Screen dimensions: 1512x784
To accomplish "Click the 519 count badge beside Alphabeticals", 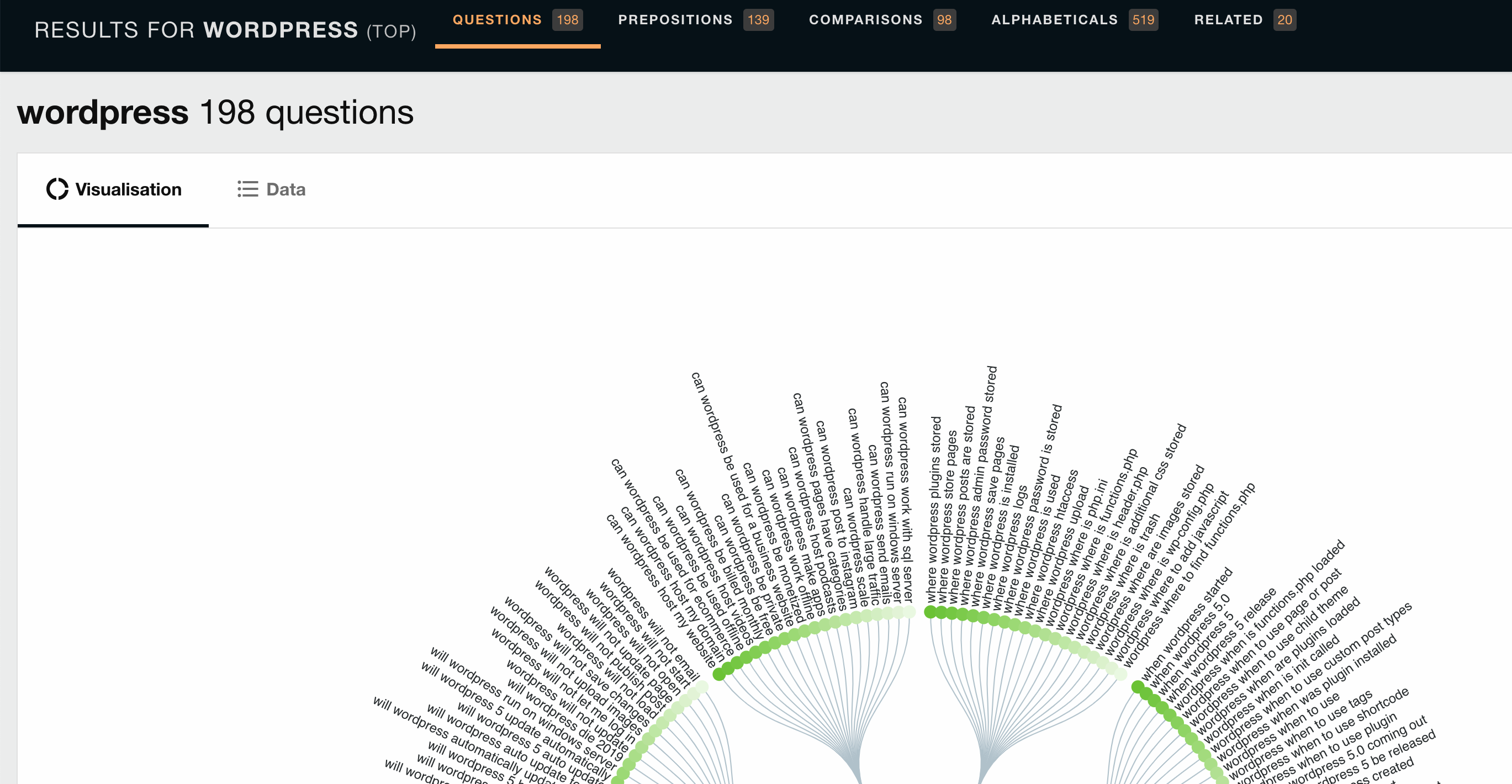I will (1144, 20).
